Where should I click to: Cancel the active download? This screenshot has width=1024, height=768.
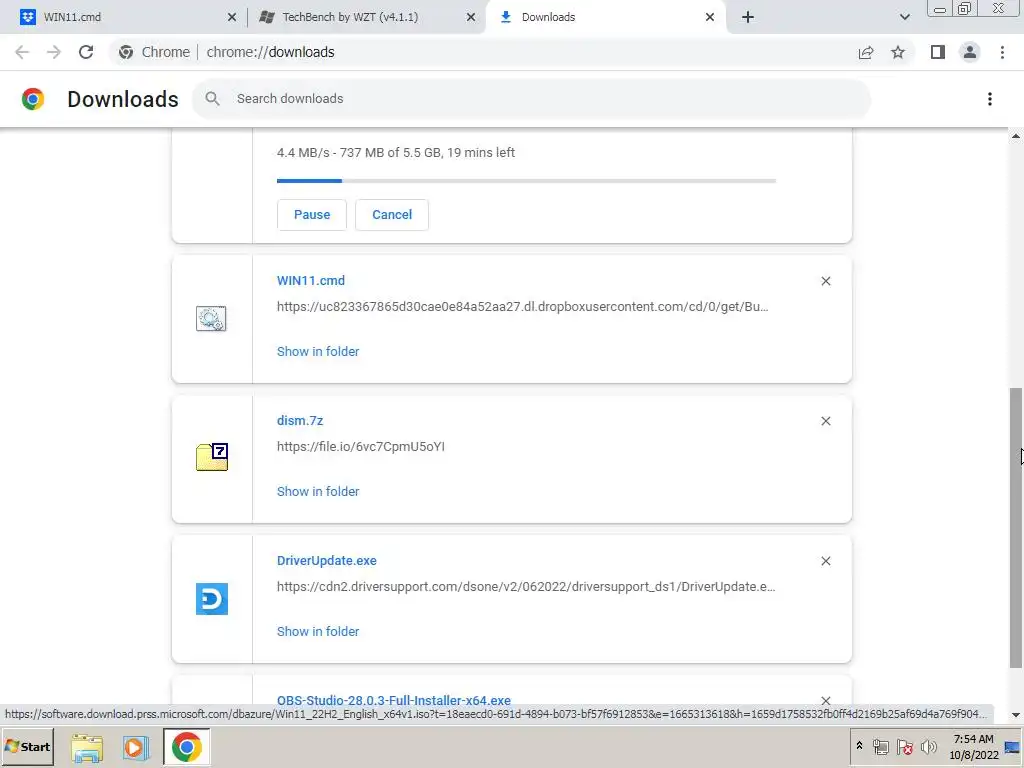392,215
